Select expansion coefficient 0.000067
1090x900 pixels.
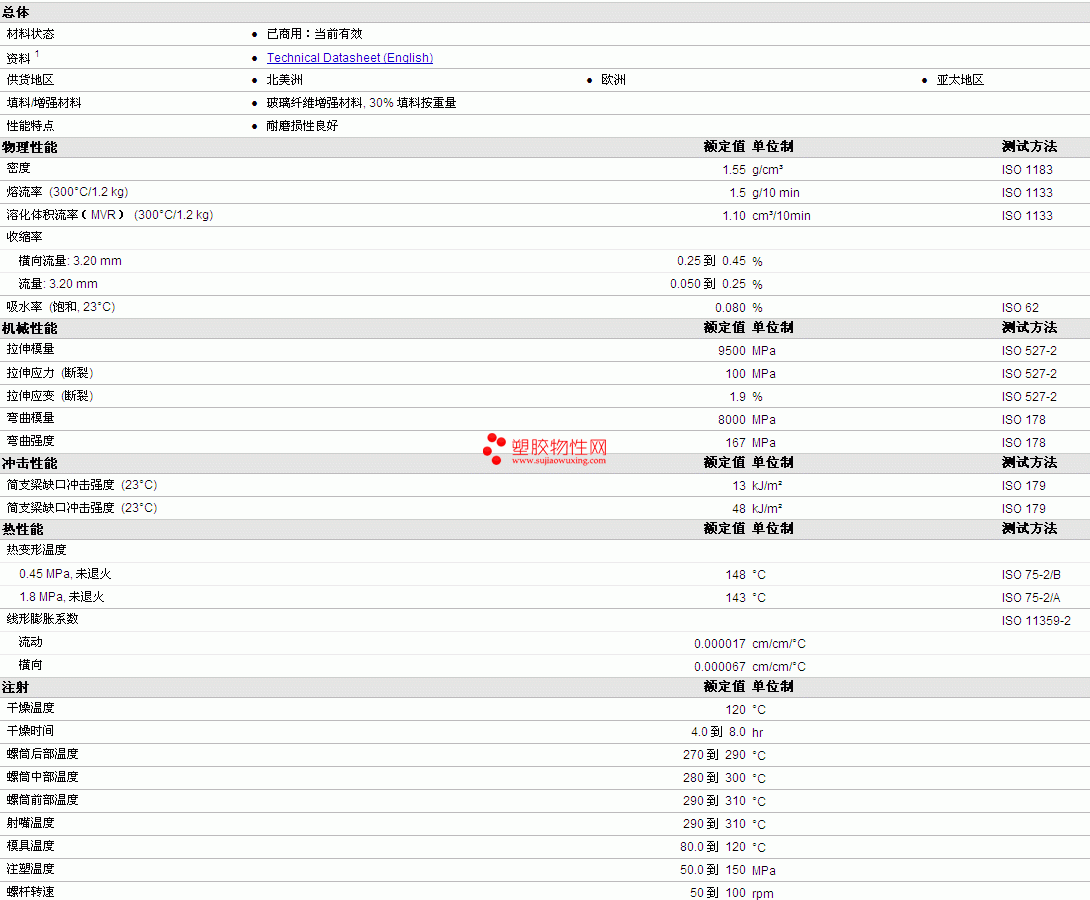point(719,666)
